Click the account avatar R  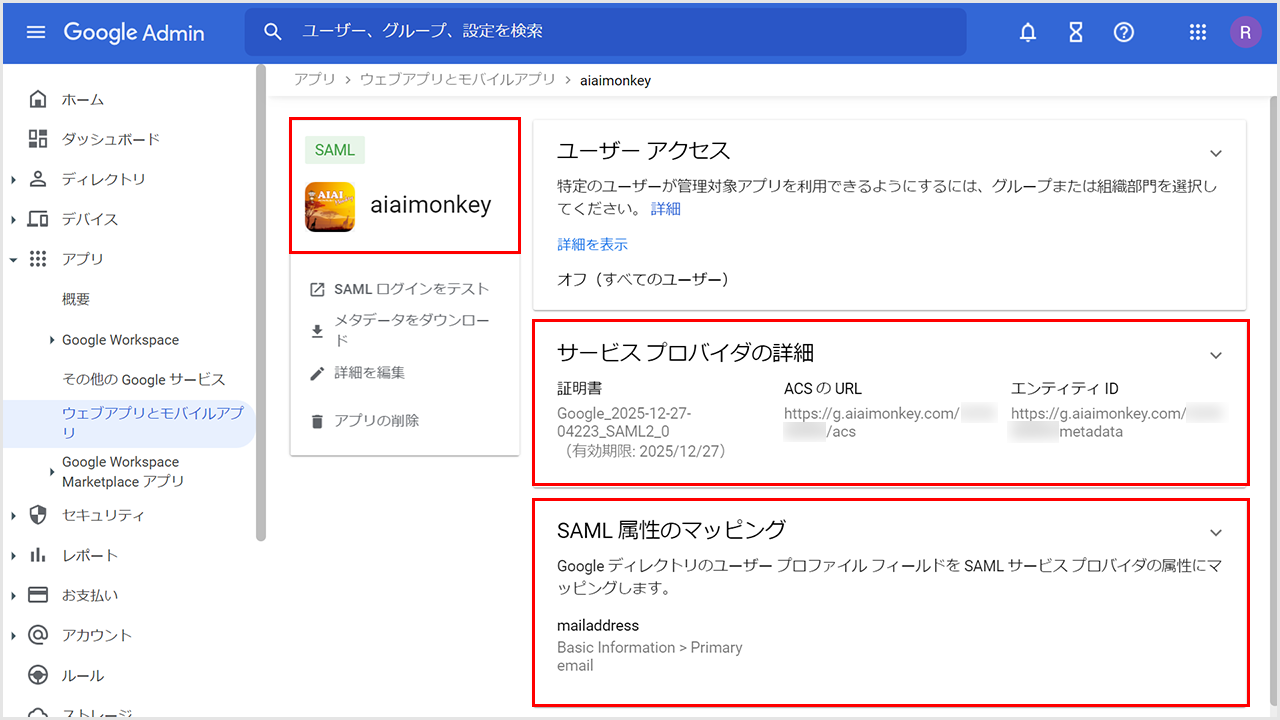pyautogui.click(x=1245, y=32)
